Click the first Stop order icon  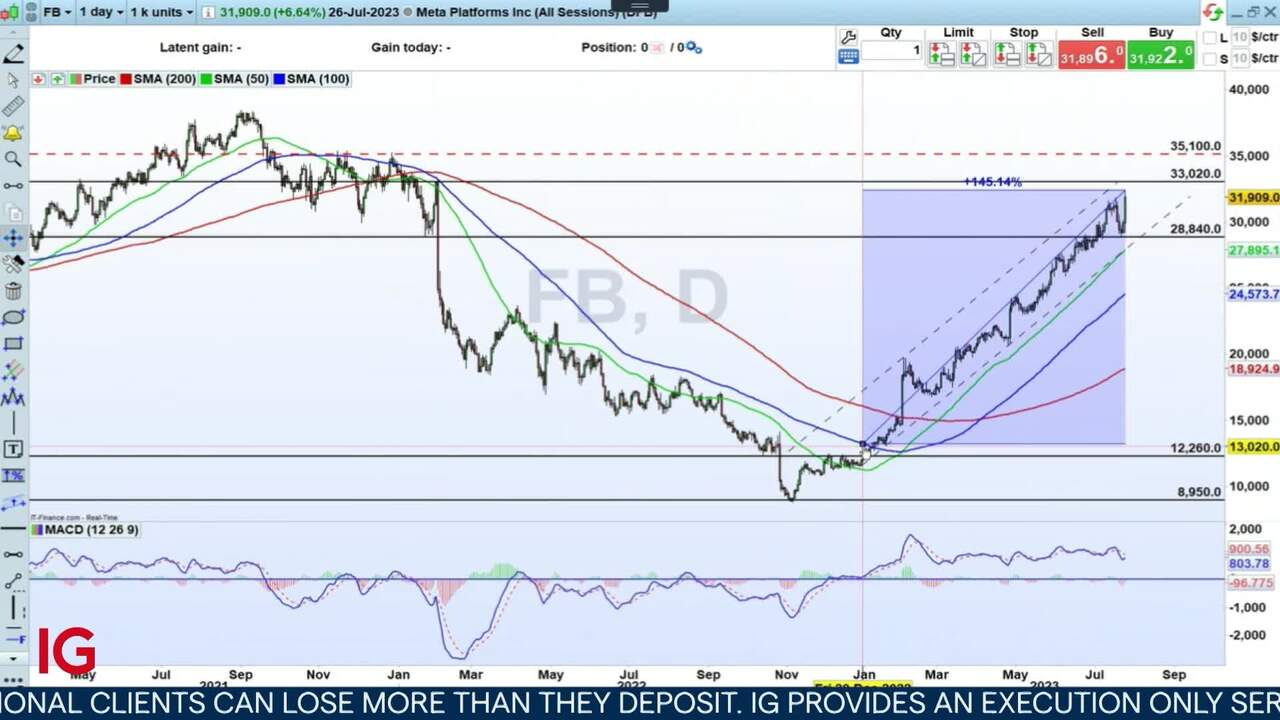tap(1007, 55)
